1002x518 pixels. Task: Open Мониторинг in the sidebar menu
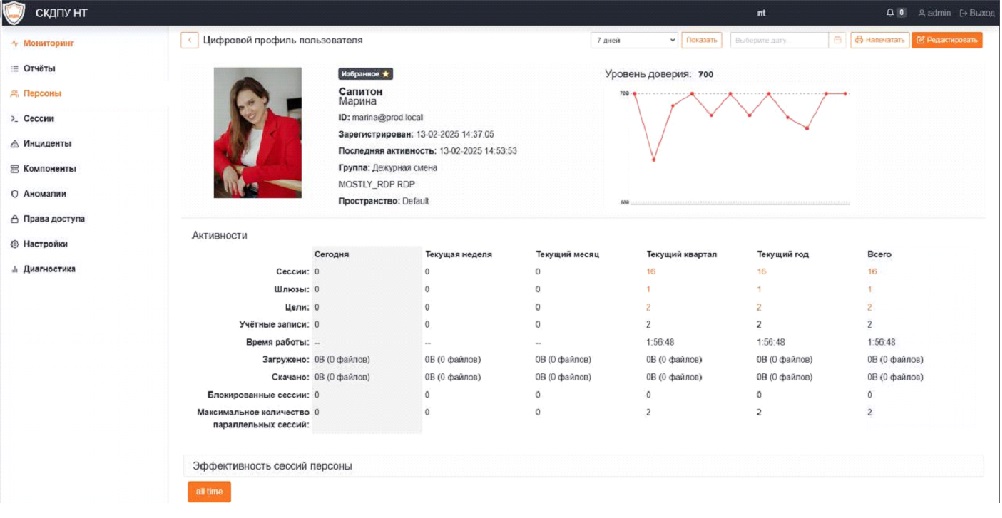point(49,44)
